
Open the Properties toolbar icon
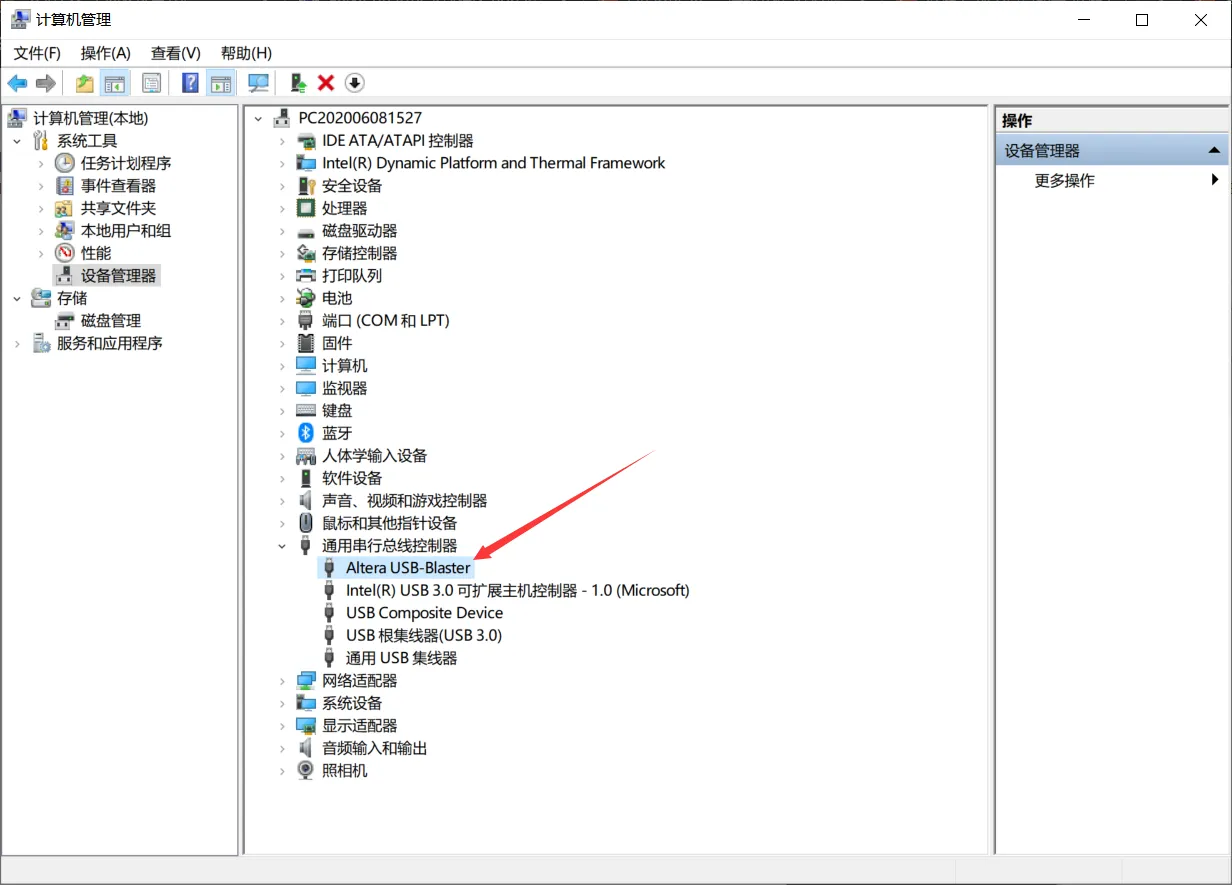pyautogui.click(x=151, y=83)
